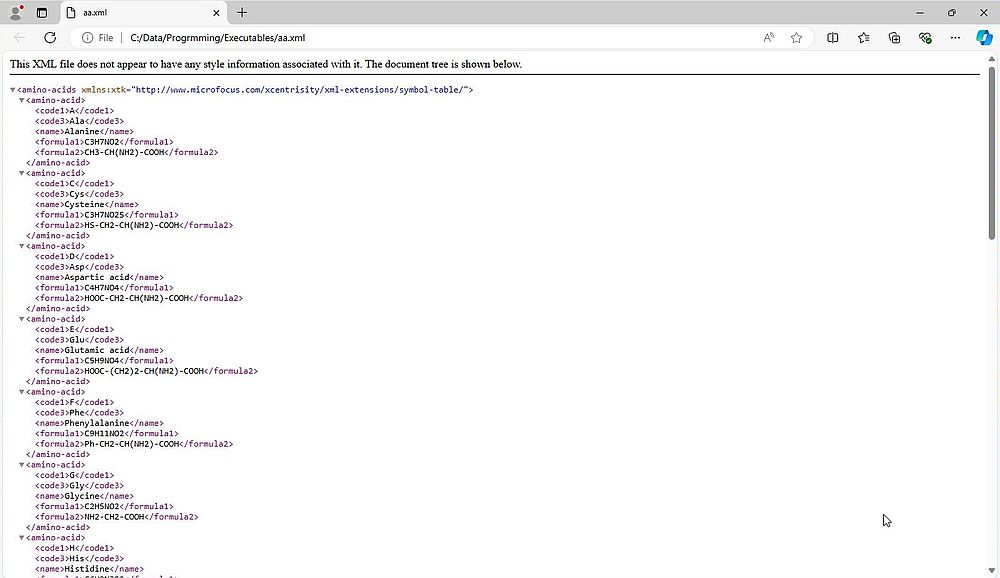The image size is (1000, 578).
Task: Open Split screen icon
Action: pos(832,38)
